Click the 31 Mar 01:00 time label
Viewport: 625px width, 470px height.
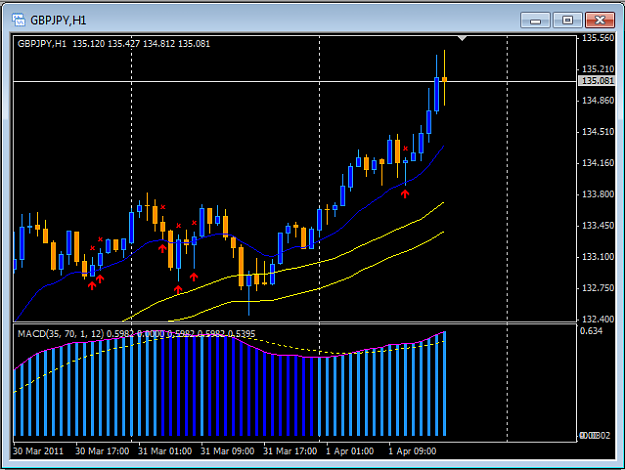tap(165, 451)
